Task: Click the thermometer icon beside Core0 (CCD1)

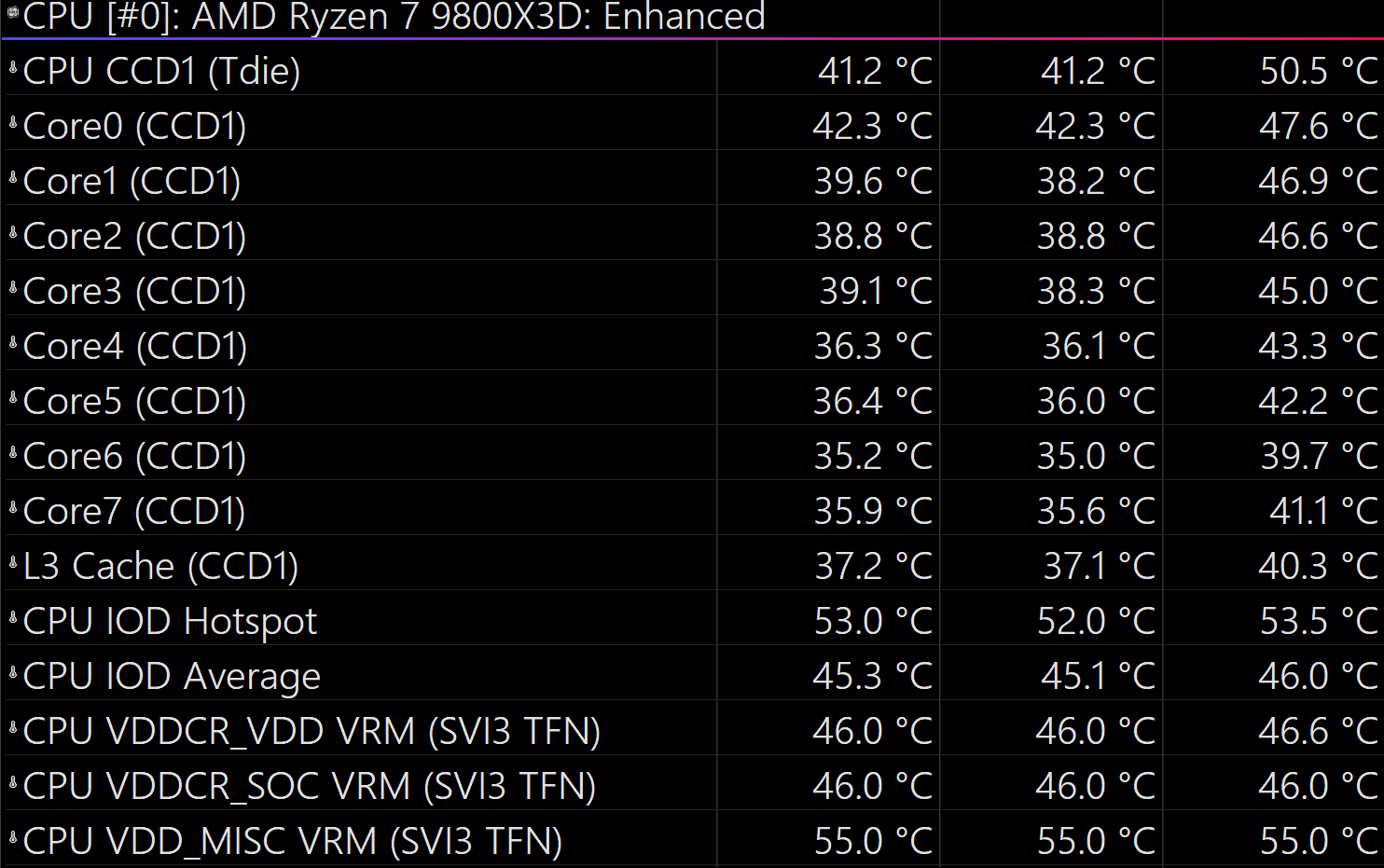Action: 13,123
